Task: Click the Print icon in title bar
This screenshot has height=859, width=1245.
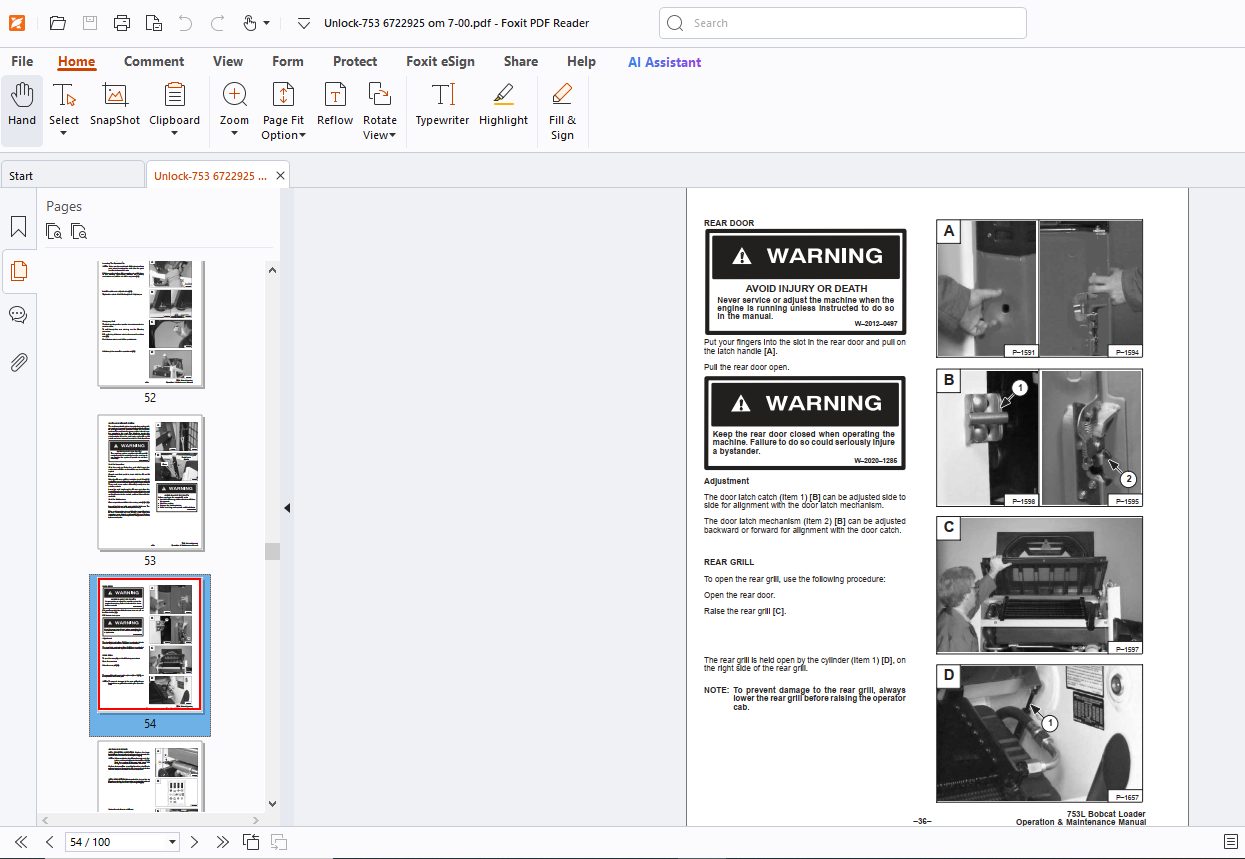Action: pos(121,23)
